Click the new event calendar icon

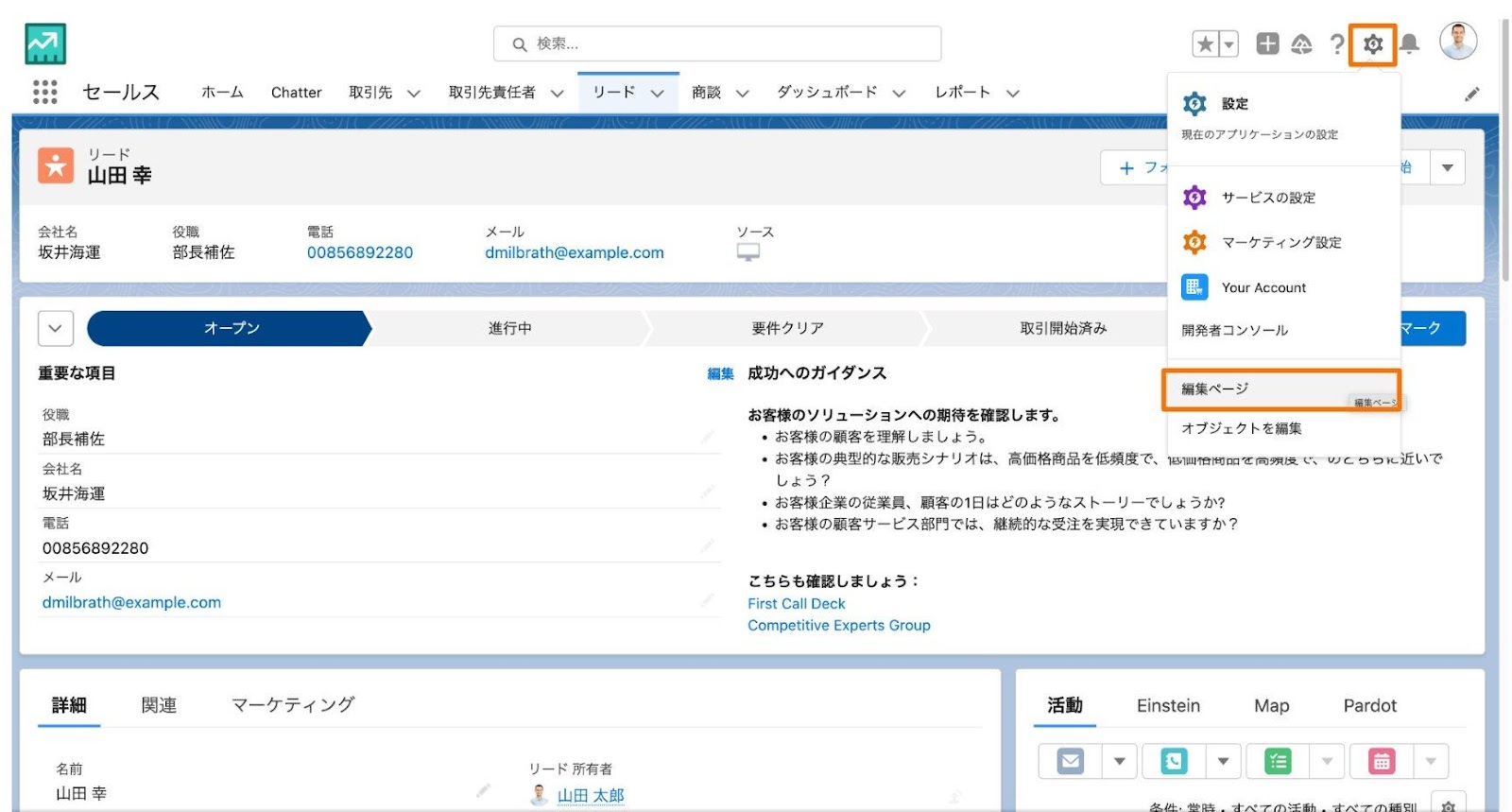(x=1382, y=761)
